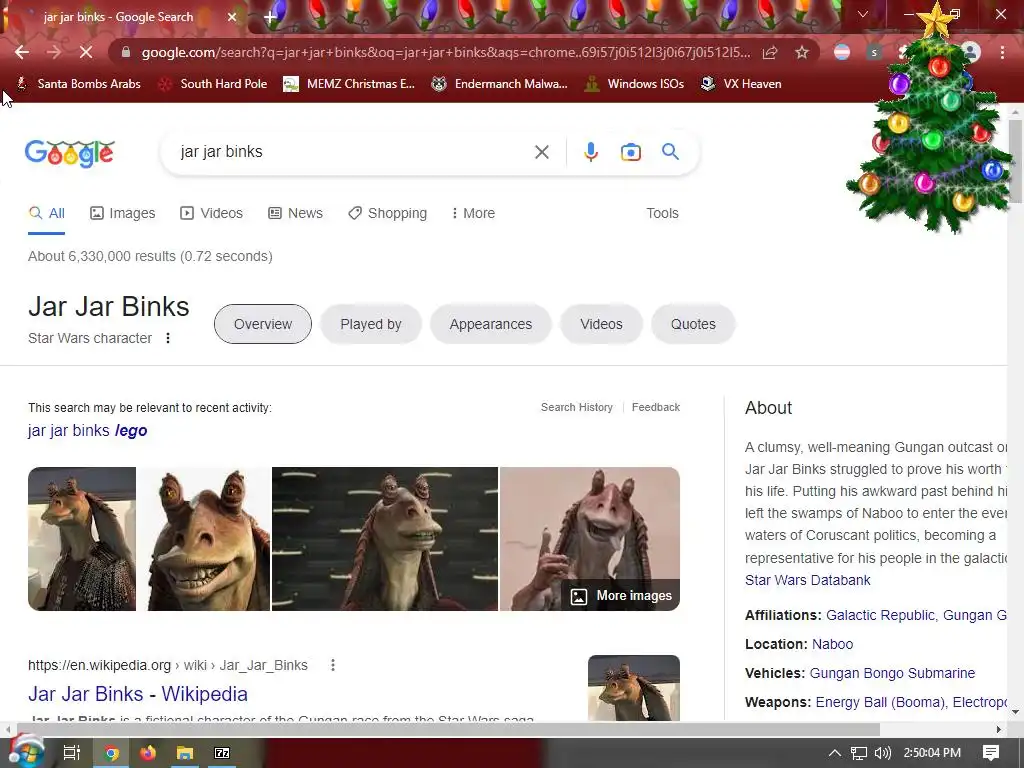Click the vertical page scrollbar
The width and height of the screenshot is (1024, 768).
(x=1016, y=161)
